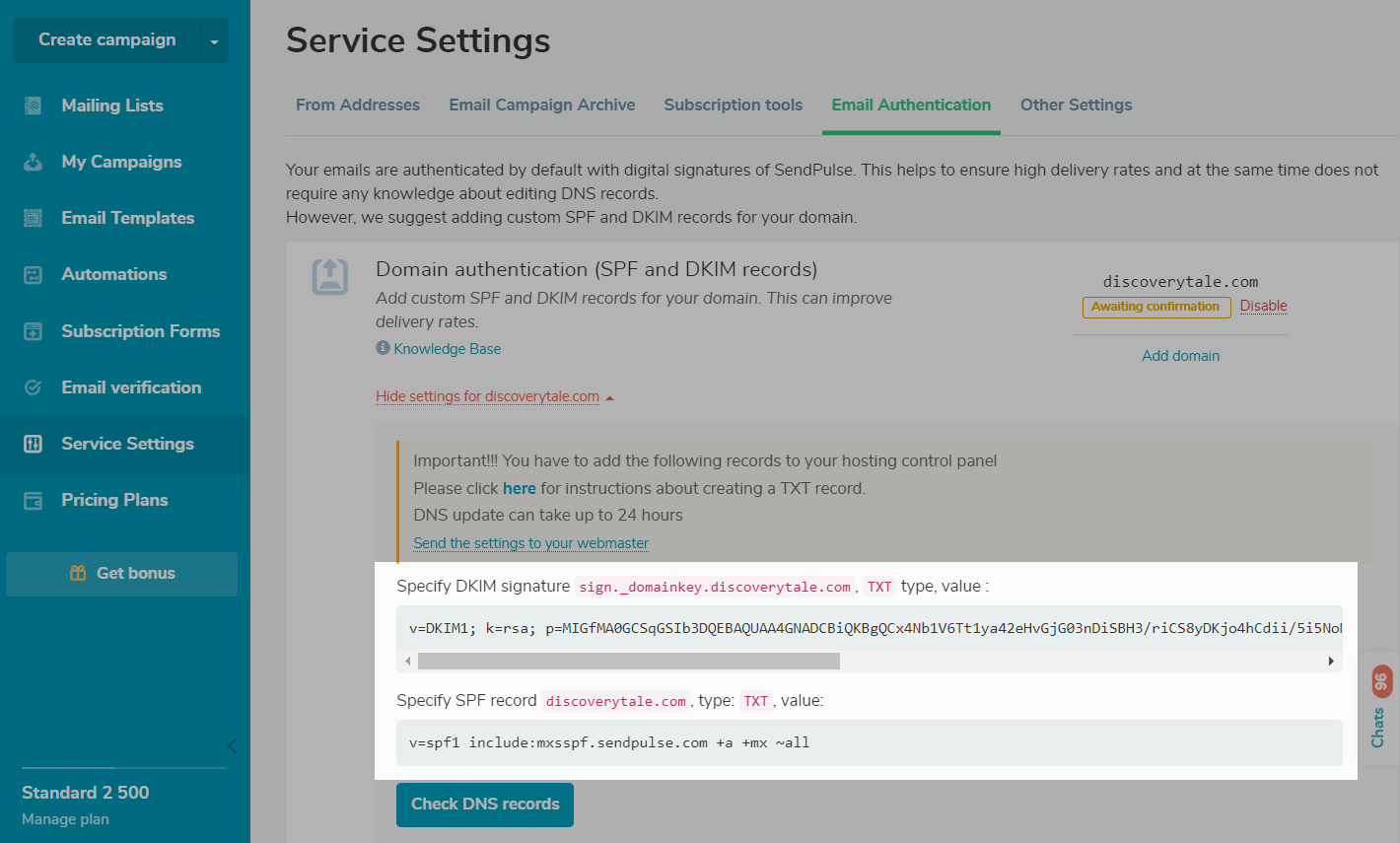Click the Pricing Plans wallet icon

[x=33, y=501]
